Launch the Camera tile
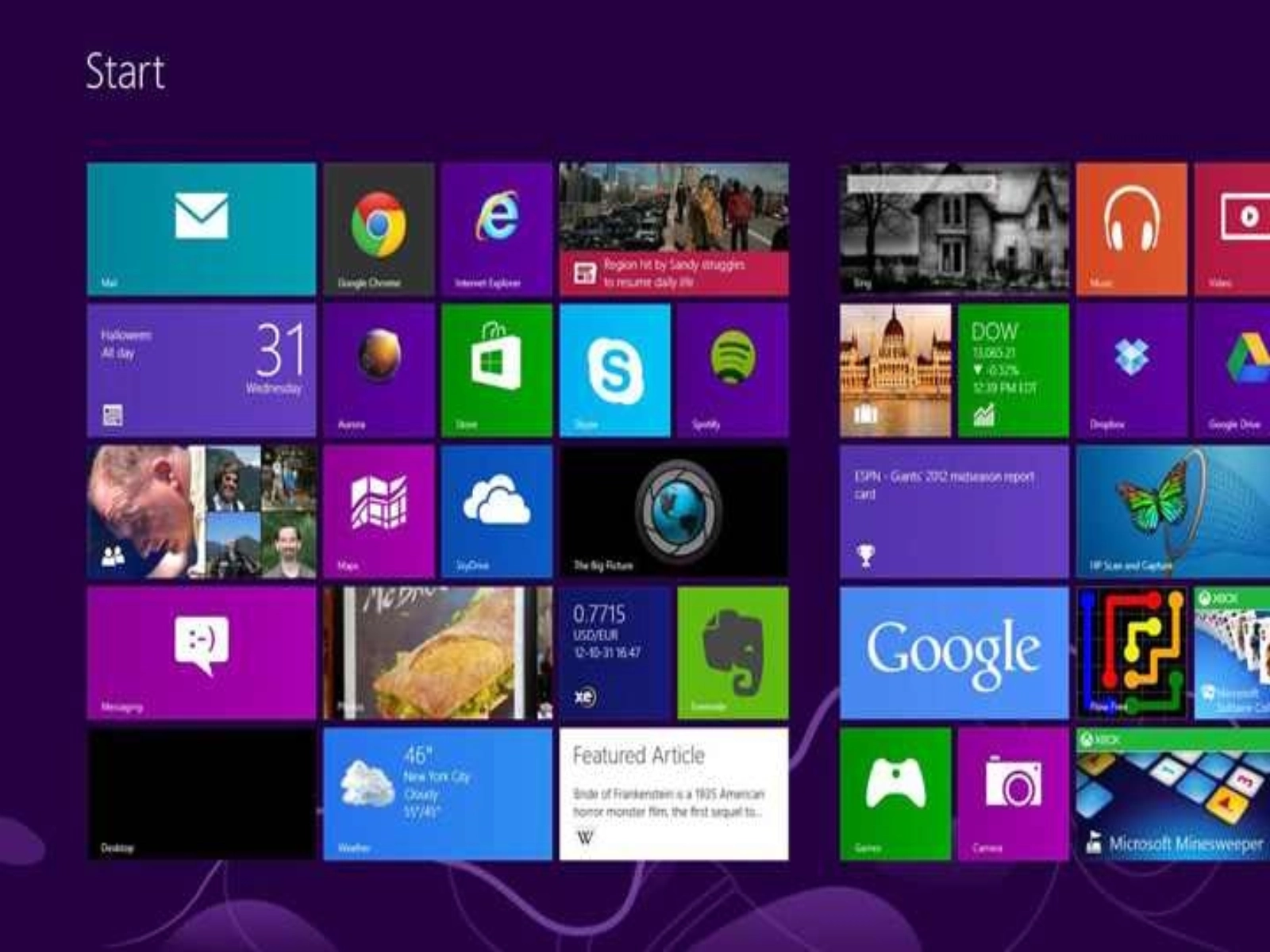1270x952 pixels. (1013, 793)
